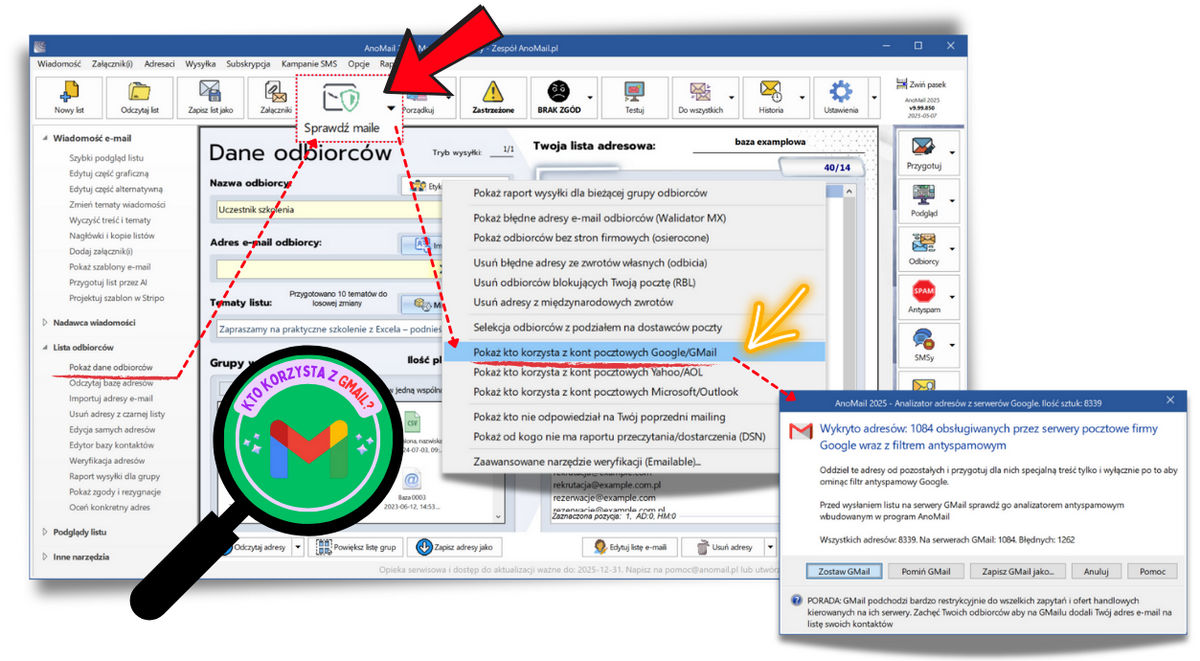Open the Adresaci menu

159,62
